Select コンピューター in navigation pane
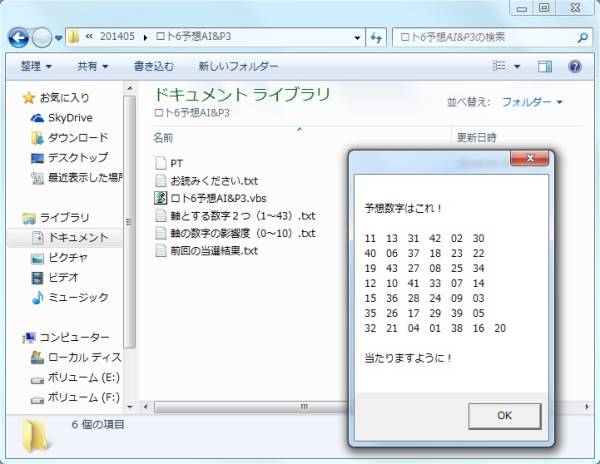Image resolution: width=600 pixels, height=464 pixels. [65, 337]
